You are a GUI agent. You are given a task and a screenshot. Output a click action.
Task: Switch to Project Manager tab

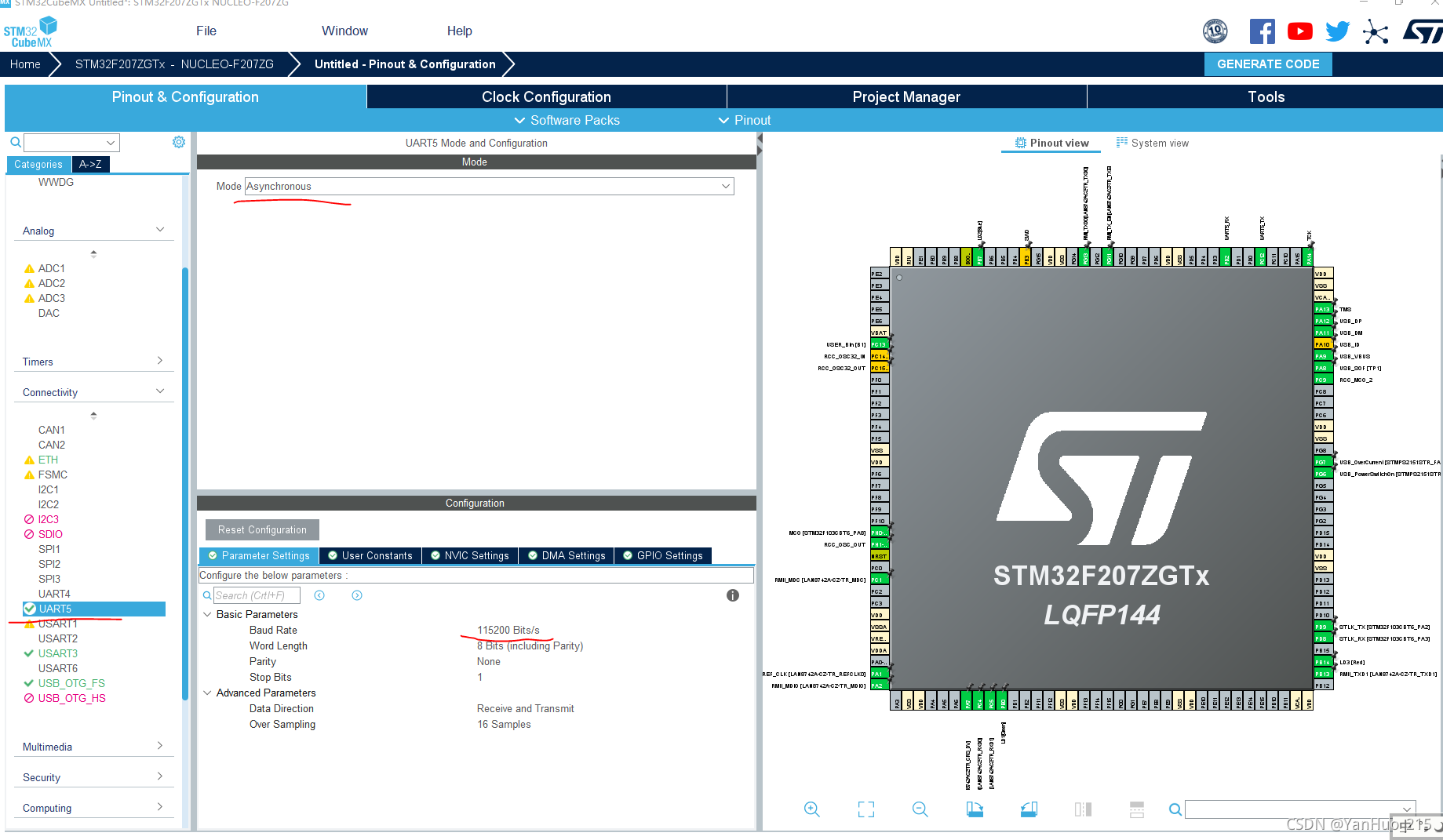click(906, 96)
